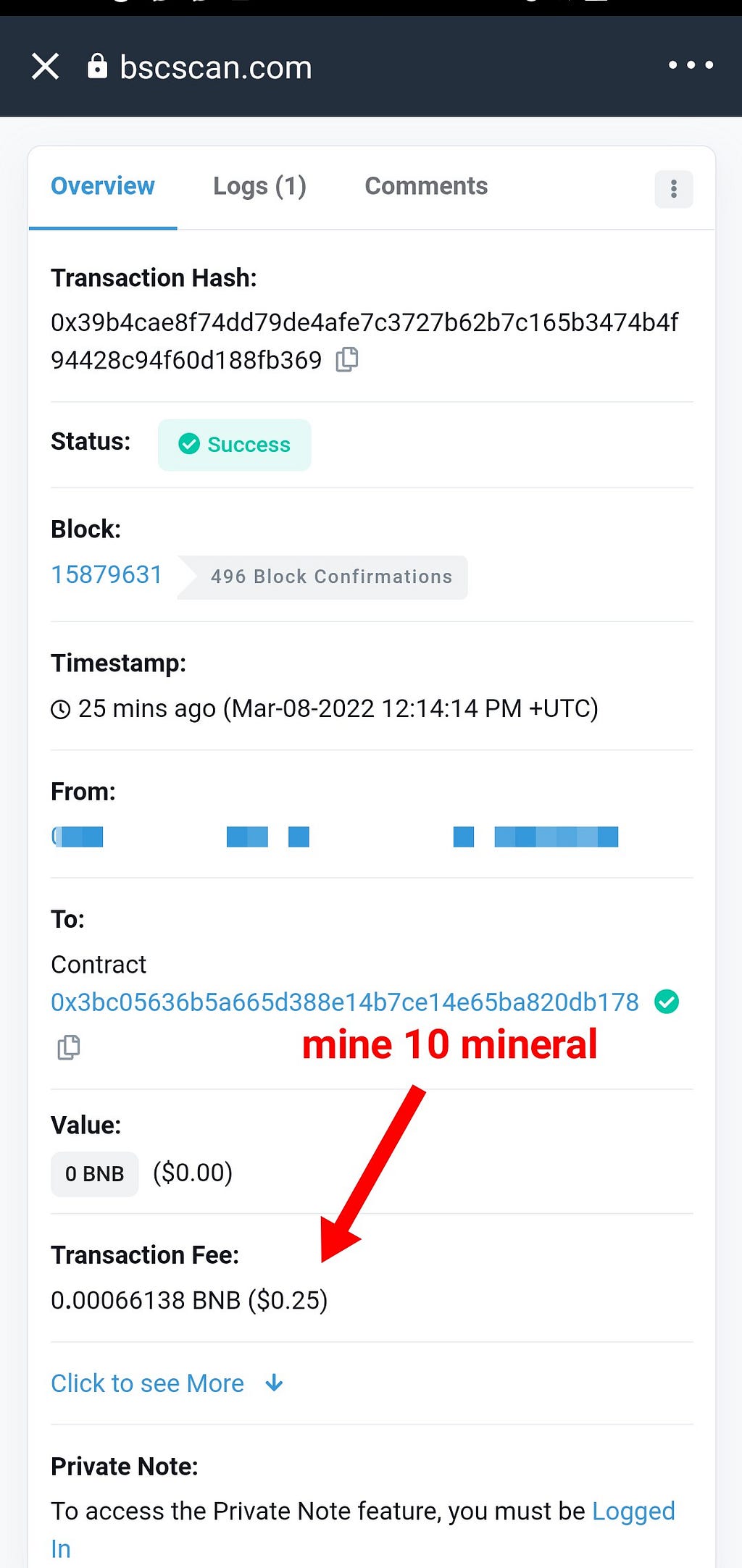Image resolution: width=742 pixels, height=1568 pixels.
Task: Open the three-dot browser menu in the header
Action: [691, 65]
